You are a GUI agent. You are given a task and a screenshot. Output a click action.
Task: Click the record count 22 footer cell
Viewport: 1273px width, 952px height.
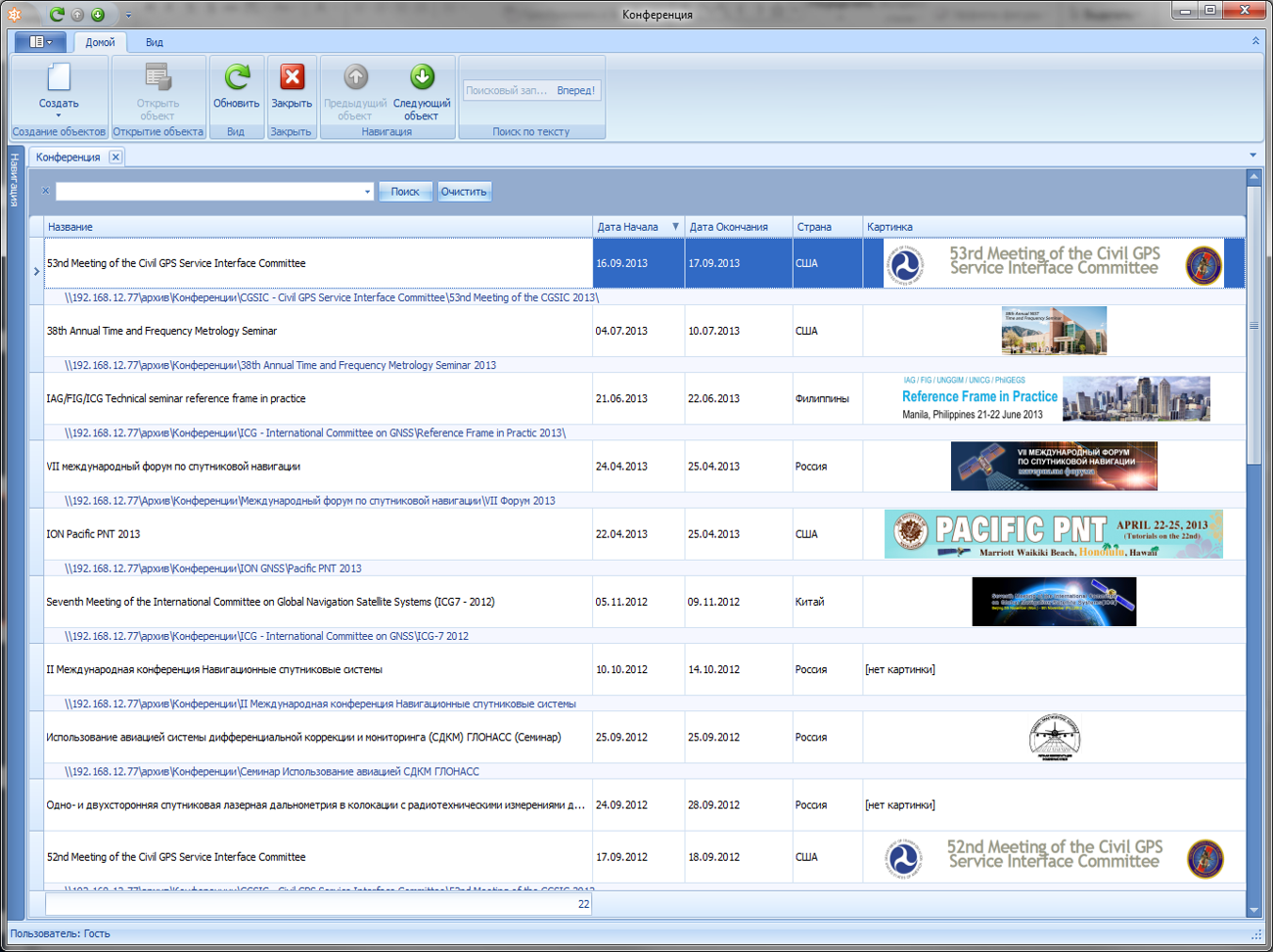[x=318, y=904]
